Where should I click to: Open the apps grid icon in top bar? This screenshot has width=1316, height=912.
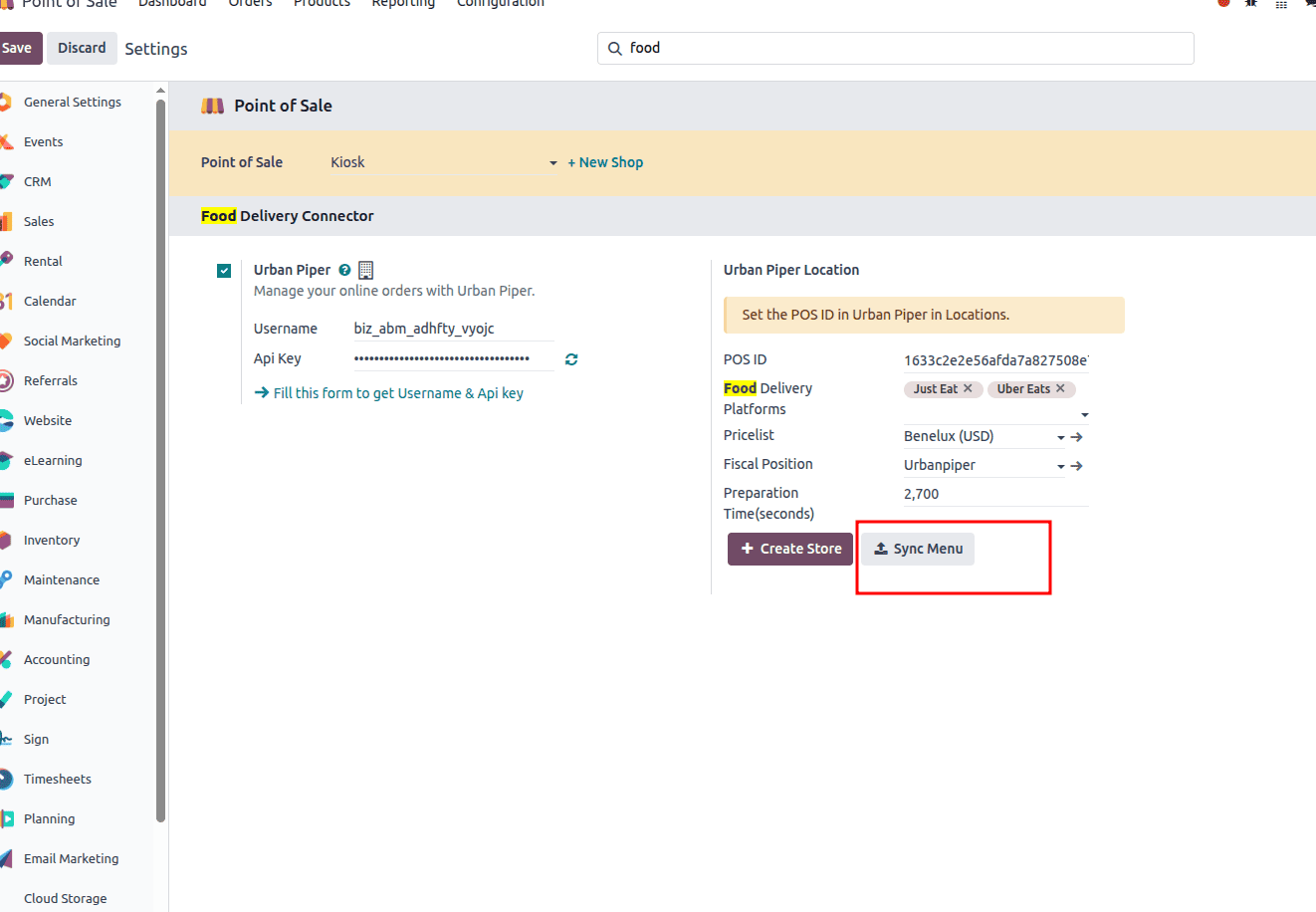click(1280, 4)
